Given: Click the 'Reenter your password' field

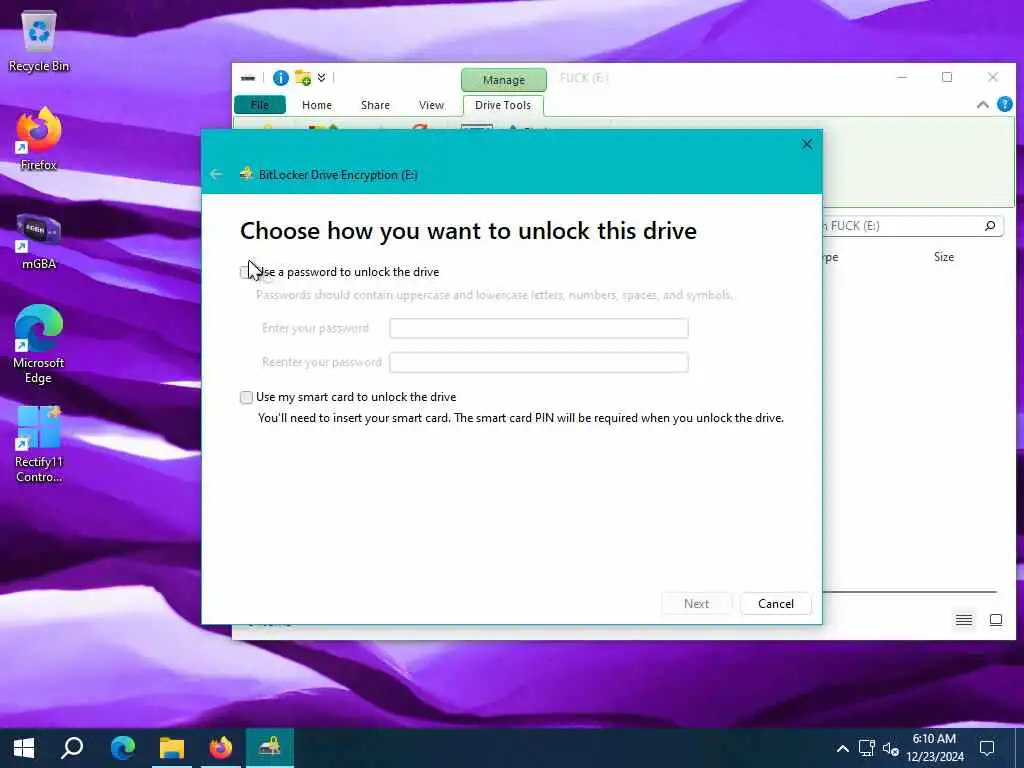Looking at the screenshot, I should coord(539,362).
